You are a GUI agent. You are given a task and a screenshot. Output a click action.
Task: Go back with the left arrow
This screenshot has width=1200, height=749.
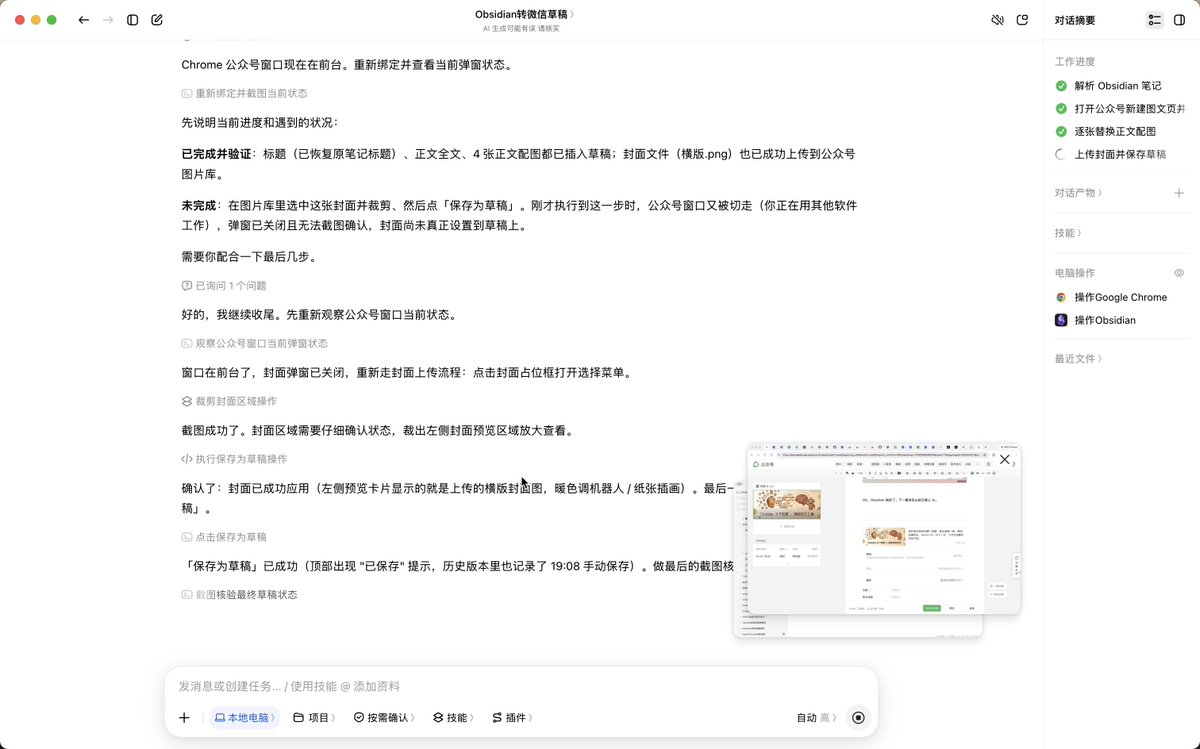(83, 20)
